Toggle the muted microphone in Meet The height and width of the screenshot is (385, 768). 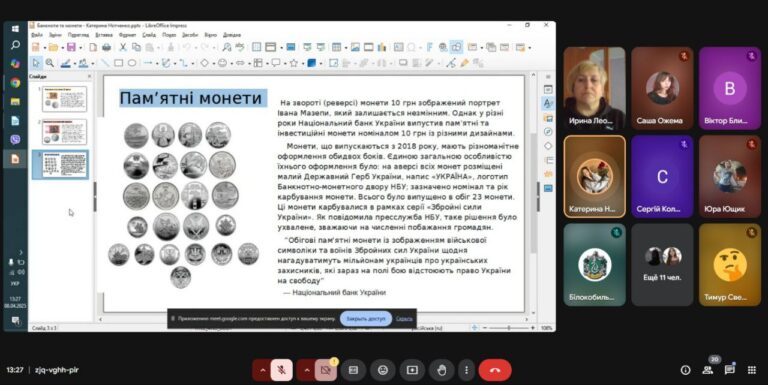tap(282, 370)
